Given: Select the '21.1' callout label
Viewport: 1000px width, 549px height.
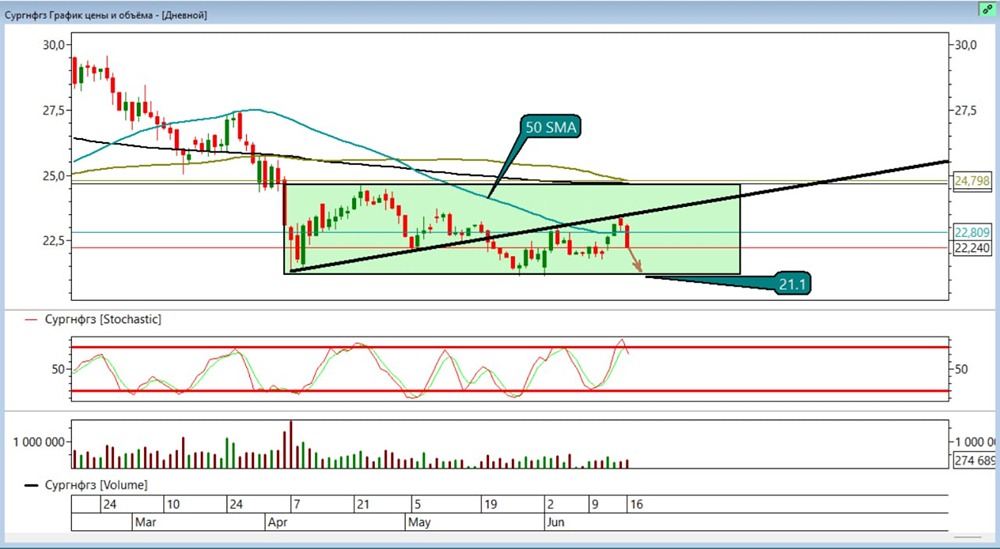Looking at the screenshot, I should (x=793, y=284).
